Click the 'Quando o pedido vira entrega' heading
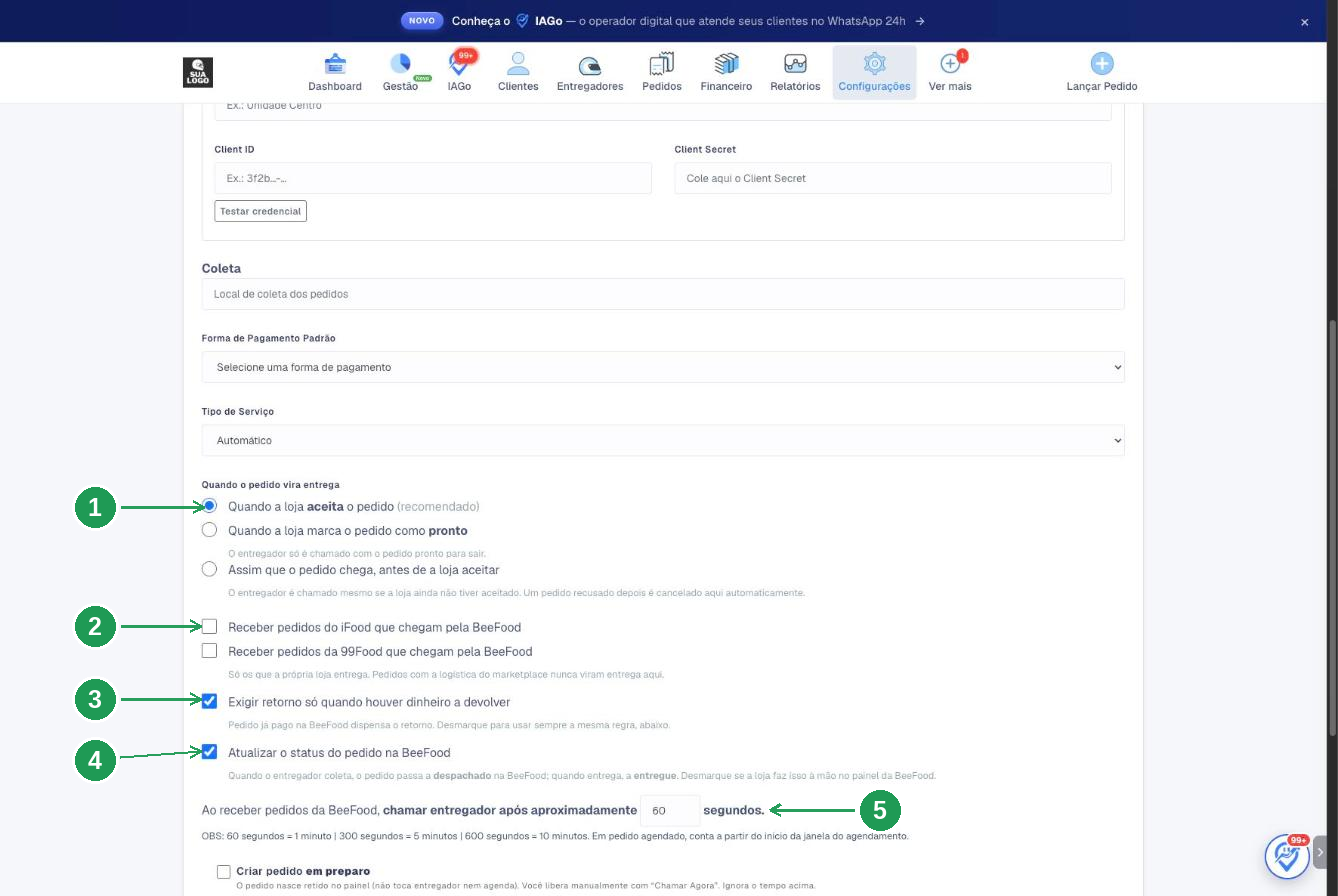Image resolution: width=1338 pixels, height=896 pixels. click(x=270, y=485)
